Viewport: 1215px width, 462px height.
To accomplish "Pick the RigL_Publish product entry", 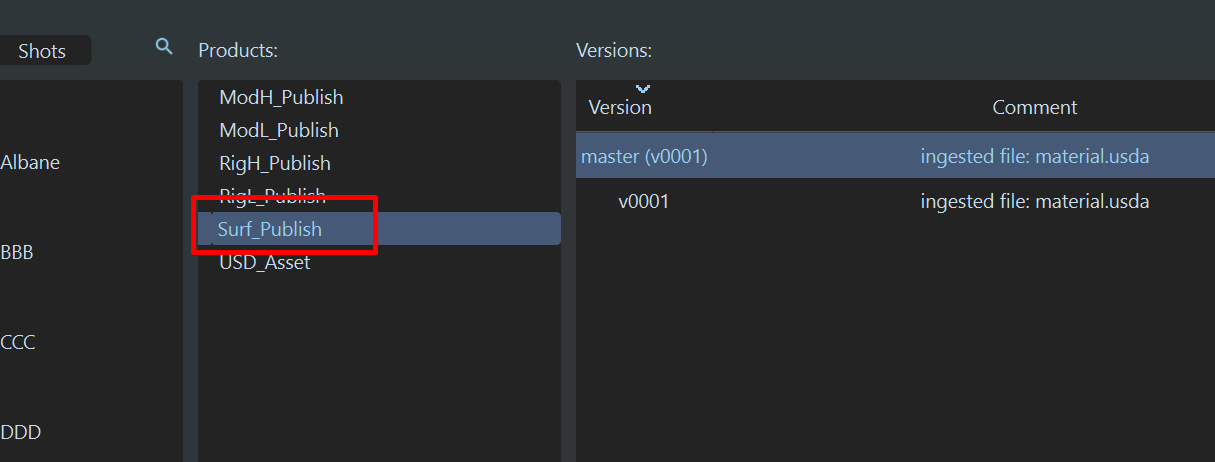I will click(x=273, y=195).
